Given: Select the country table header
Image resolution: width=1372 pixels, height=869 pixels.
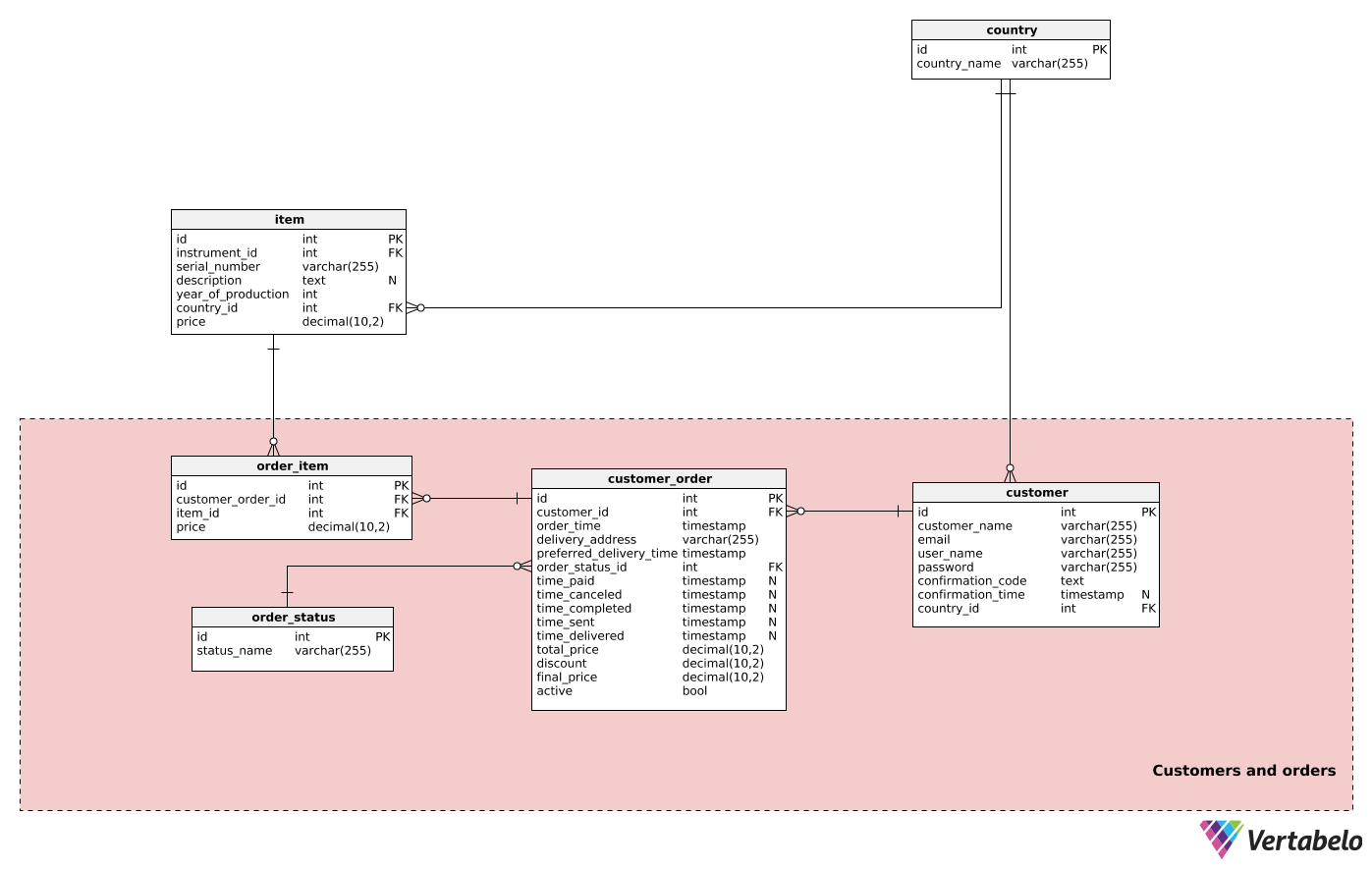Looking at the screenshot, I should 1011,30.
